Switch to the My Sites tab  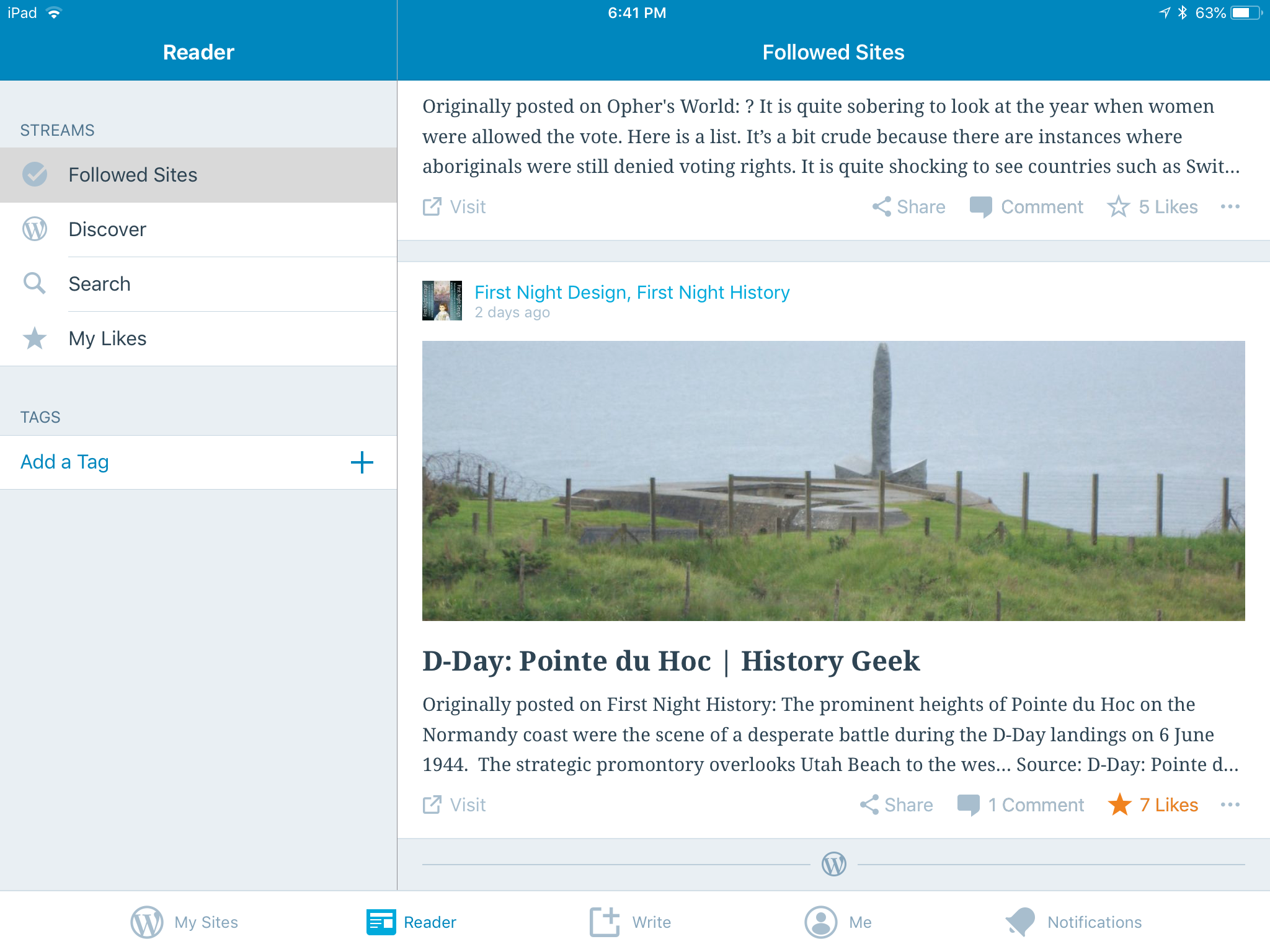click(184, 922)
